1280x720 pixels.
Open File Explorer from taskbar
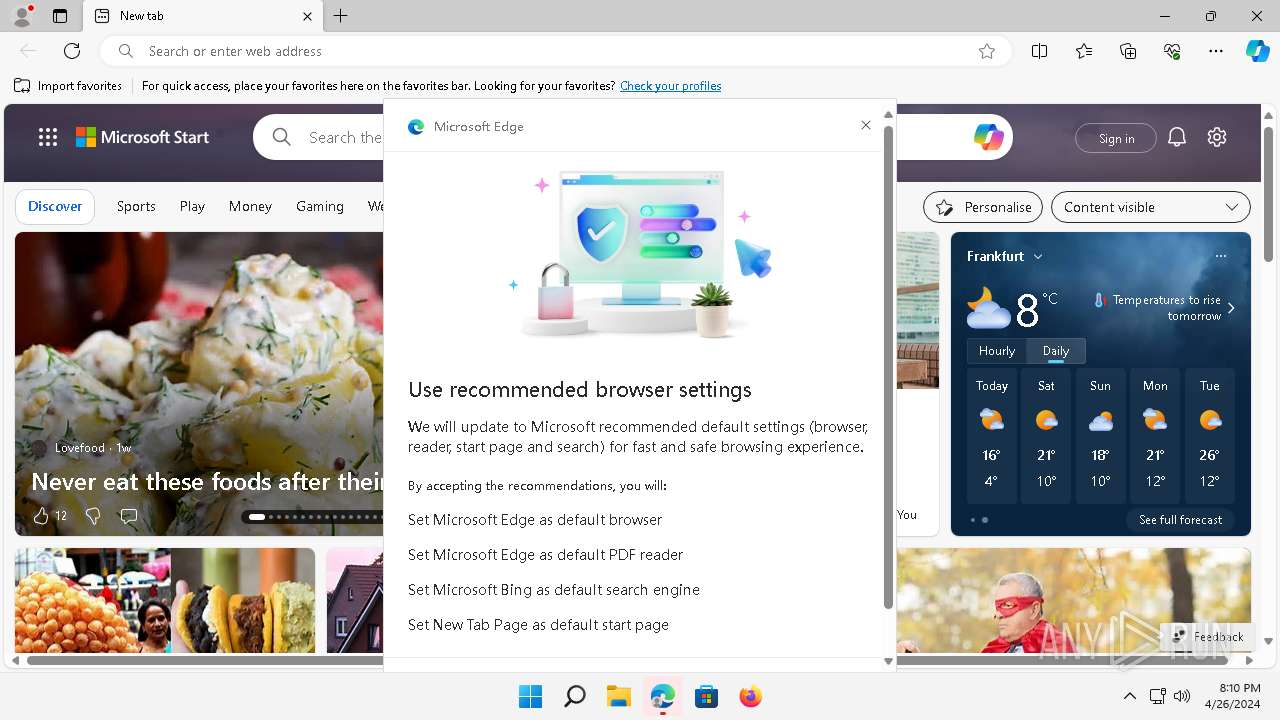(x=619, y=696)
